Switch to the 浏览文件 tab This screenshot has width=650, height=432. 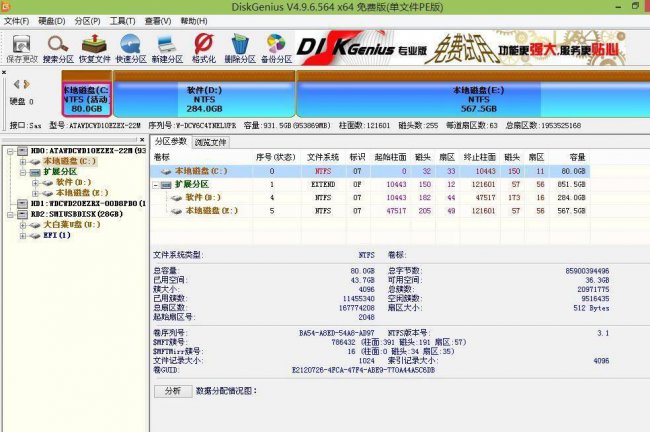[211, 143]
